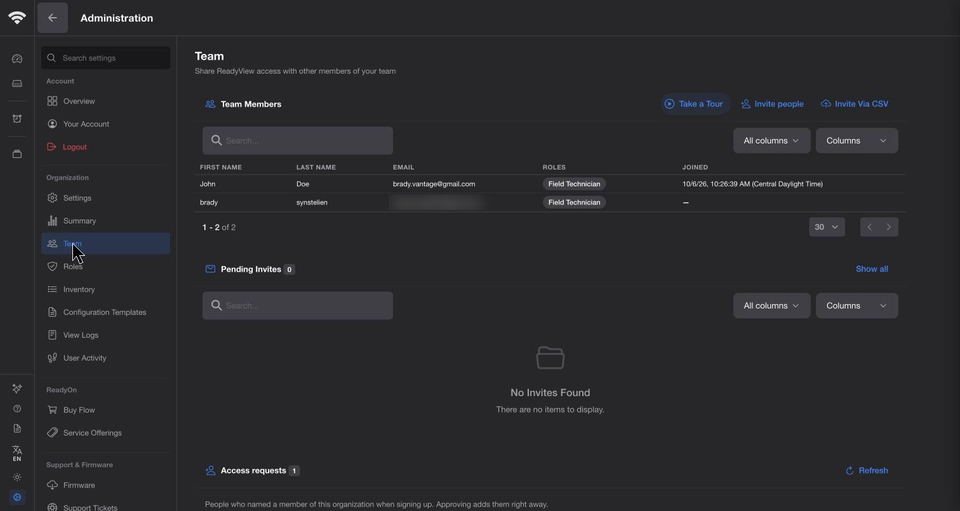Open Support Tickets in the sidebar
The image size is (960, 511).
106,507
